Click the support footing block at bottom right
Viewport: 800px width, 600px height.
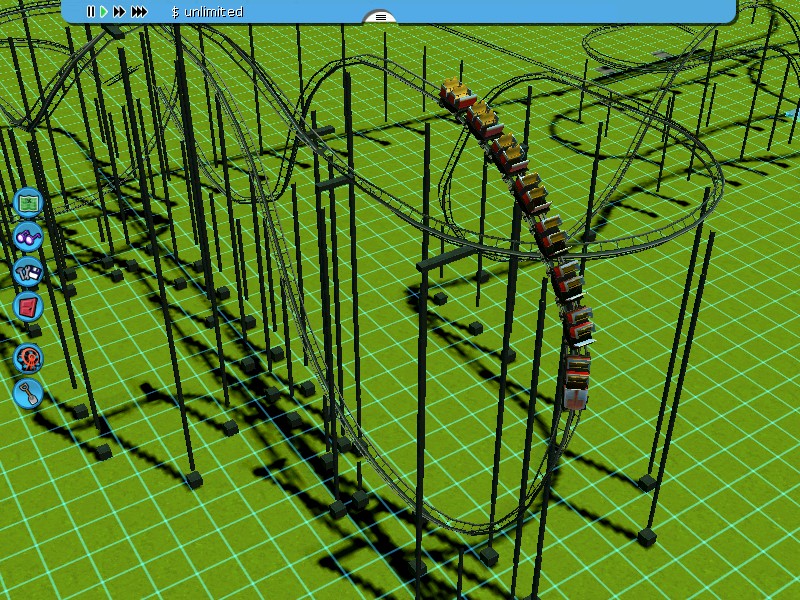(647, 537)
